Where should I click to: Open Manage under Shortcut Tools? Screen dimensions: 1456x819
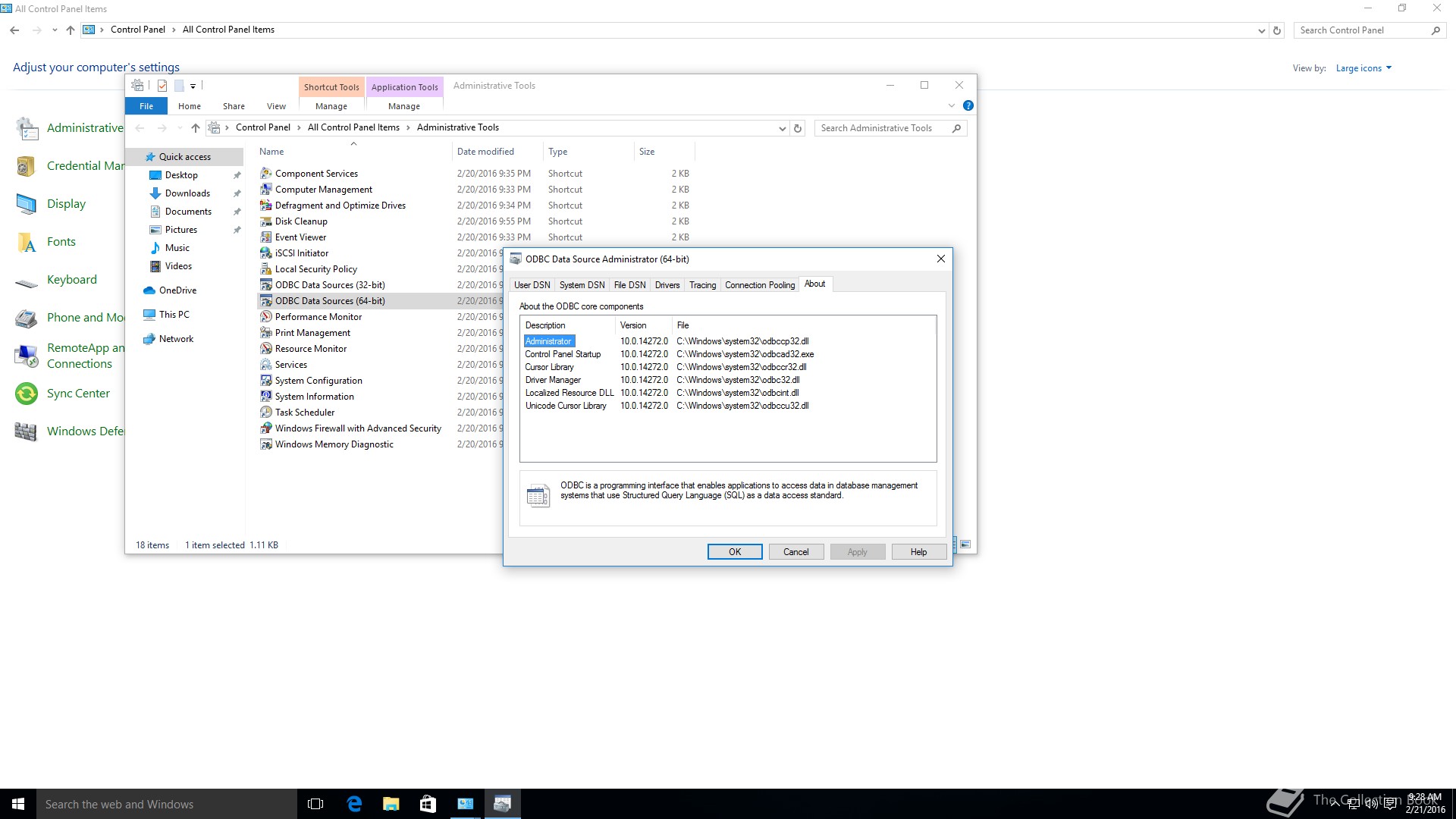point(331,106)
